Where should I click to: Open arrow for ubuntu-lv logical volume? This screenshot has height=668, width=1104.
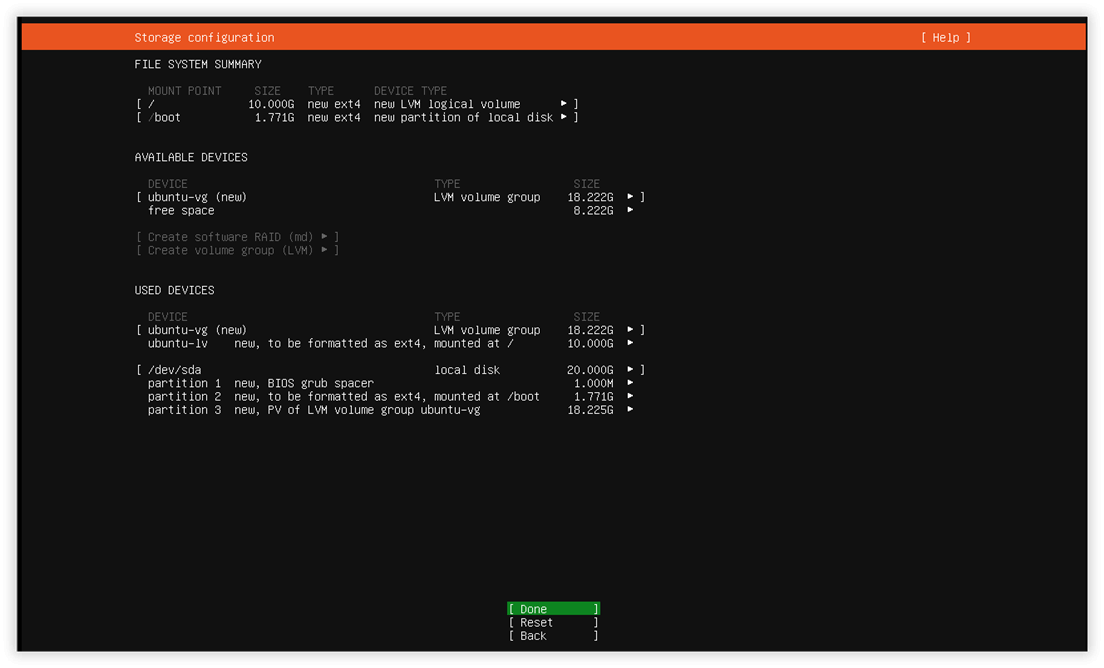click(630, 344)
